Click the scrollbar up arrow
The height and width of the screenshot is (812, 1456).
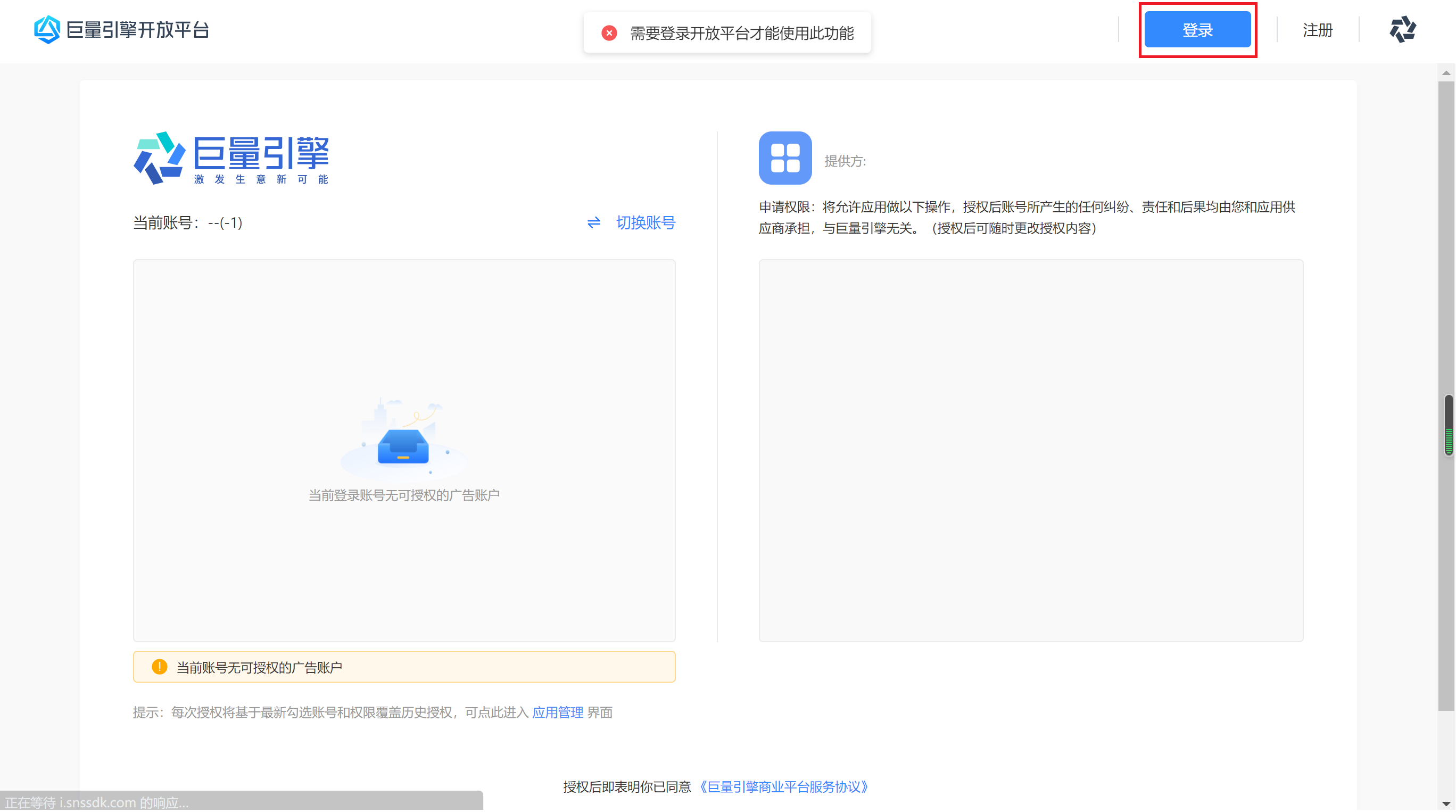click(1446, 73)
